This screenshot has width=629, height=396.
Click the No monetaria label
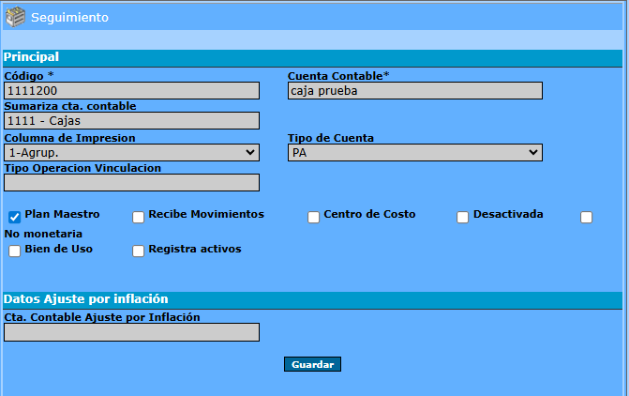tap(43, 234)
